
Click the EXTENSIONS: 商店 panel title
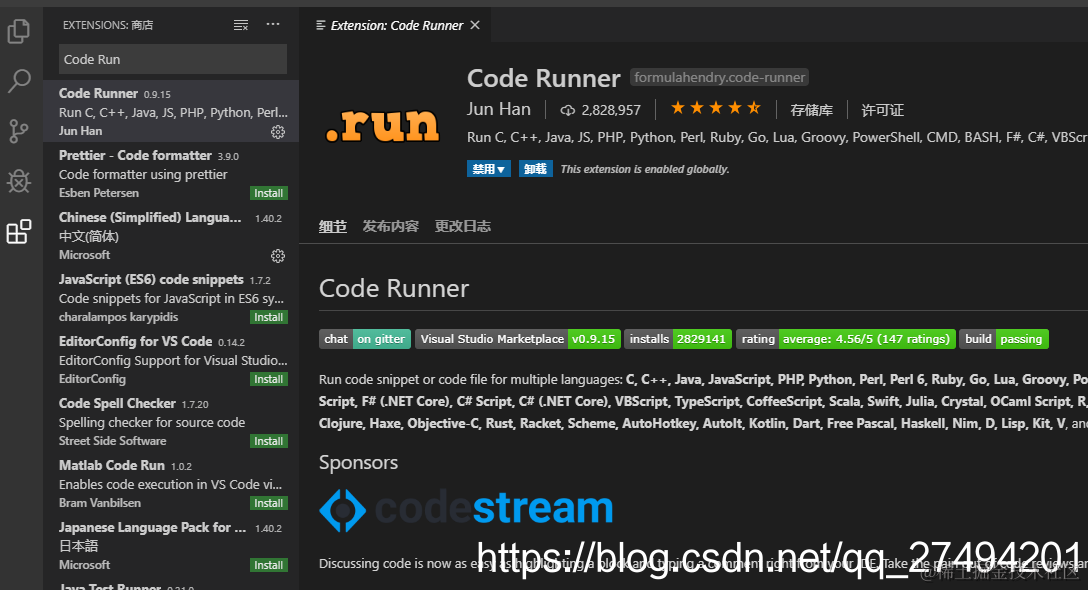point(108,25)
